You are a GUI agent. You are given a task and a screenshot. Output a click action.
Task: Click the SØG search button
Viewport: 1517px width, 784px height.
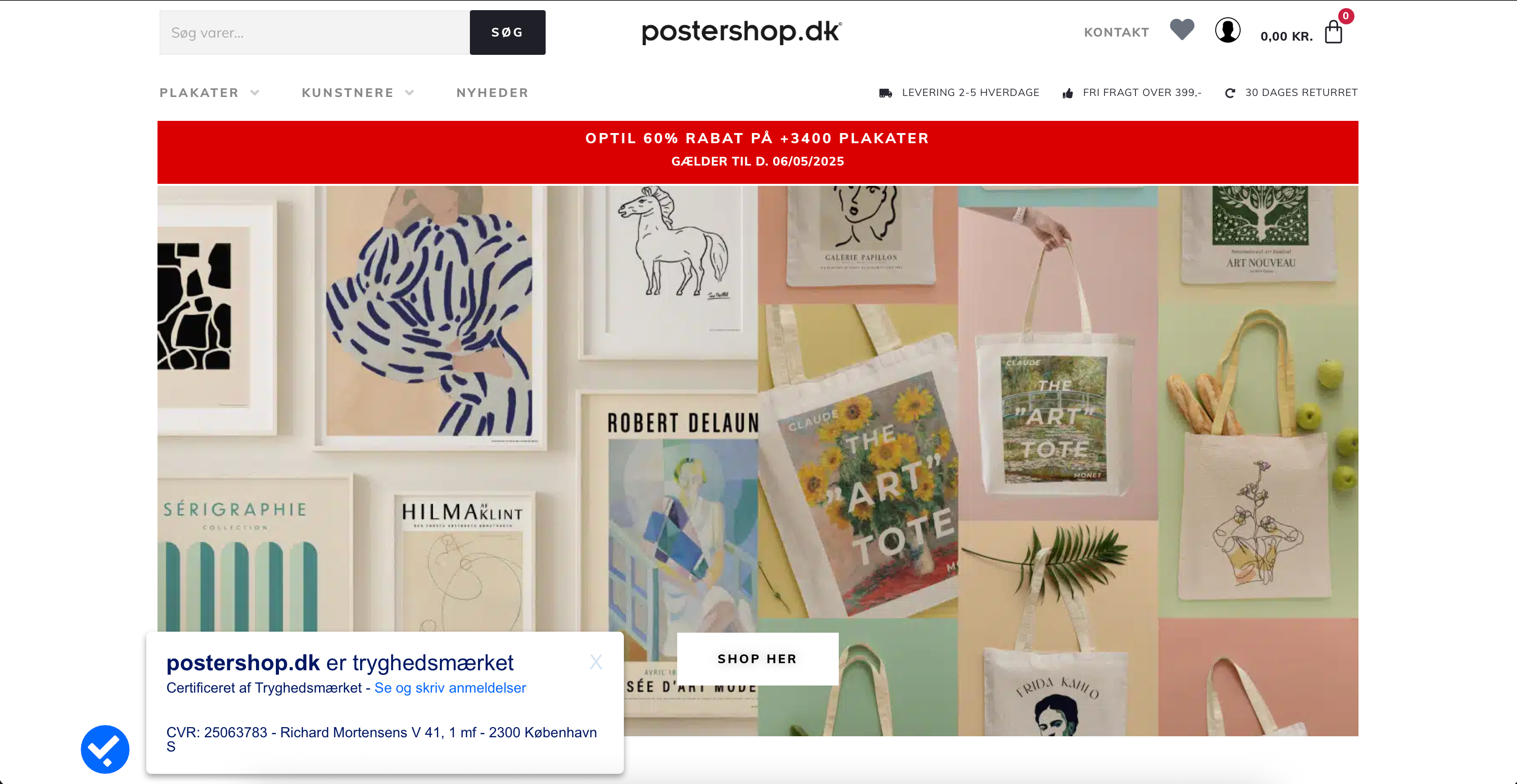pos(507,32)
